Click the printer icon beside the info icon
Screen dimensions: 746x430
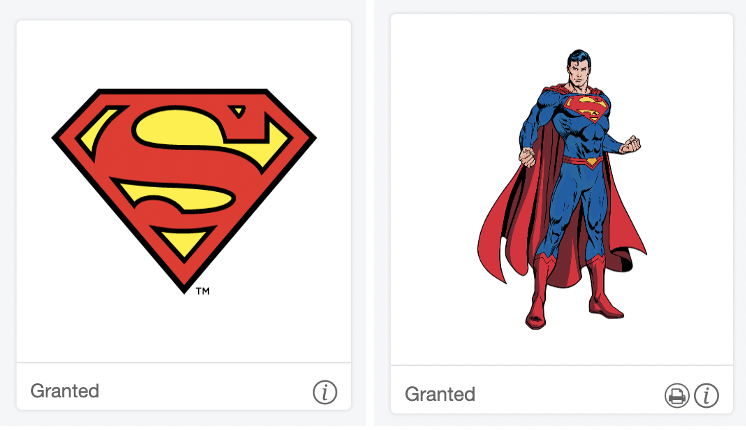[x=677, y=395]
